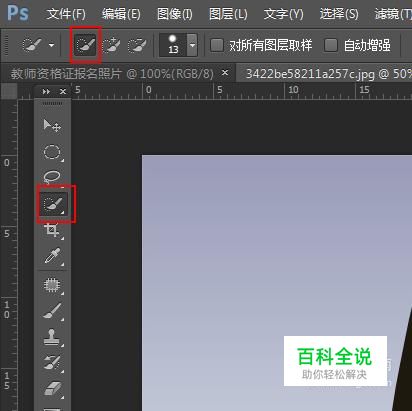Open the brush size picker dropdown arrow

click(x=192, y=45)
